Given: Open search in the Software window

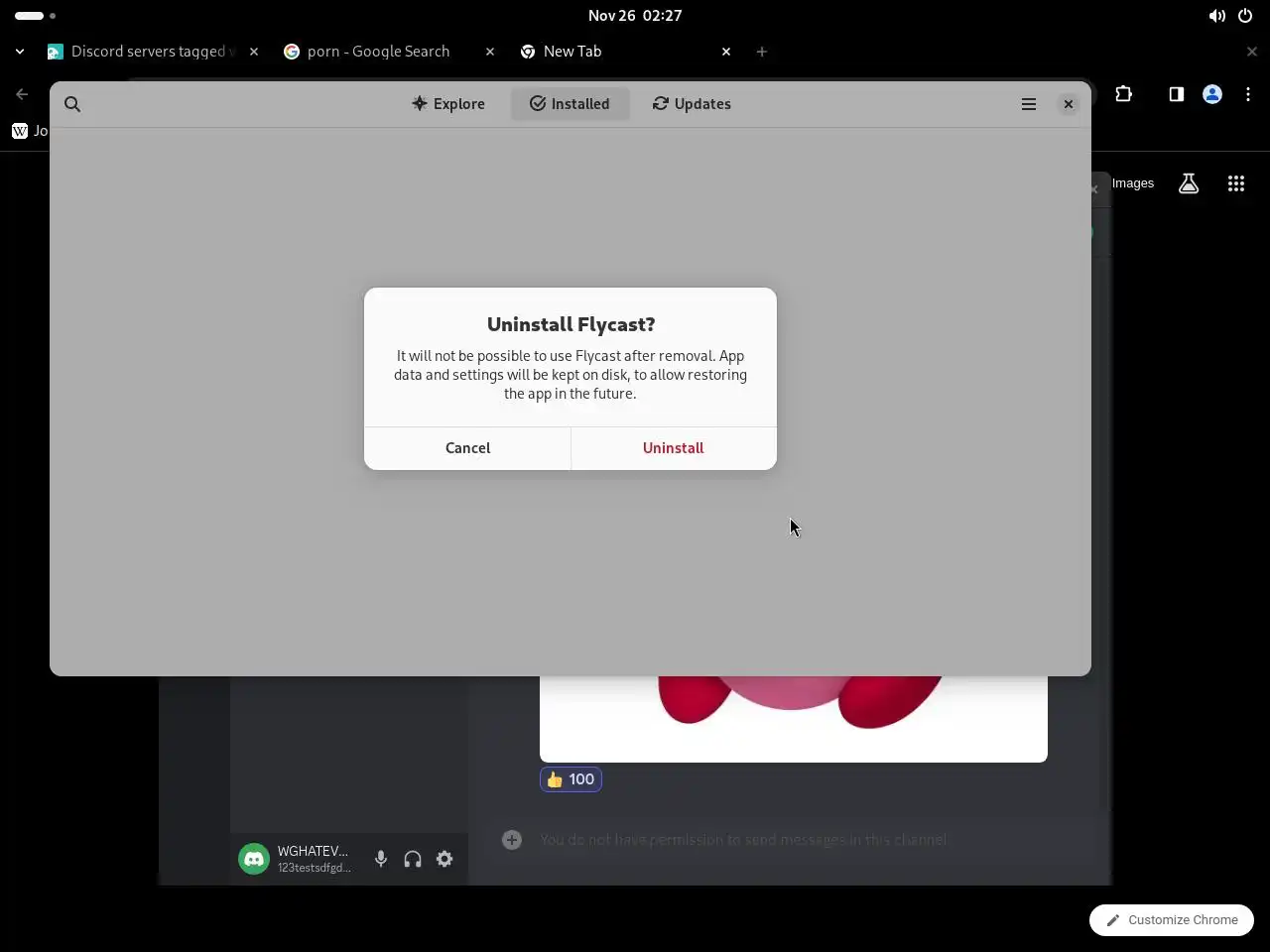Looking at the screenshot, I should (72, 104).
